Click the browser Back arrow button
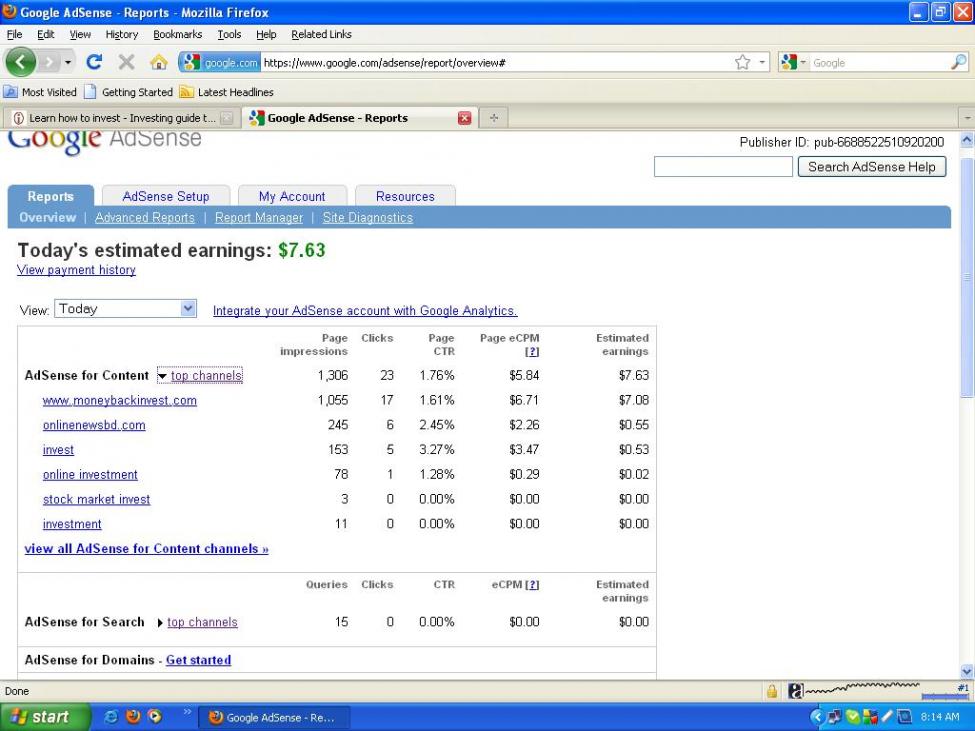The width and height of the screenshot is (975, 731). (21, 62)
